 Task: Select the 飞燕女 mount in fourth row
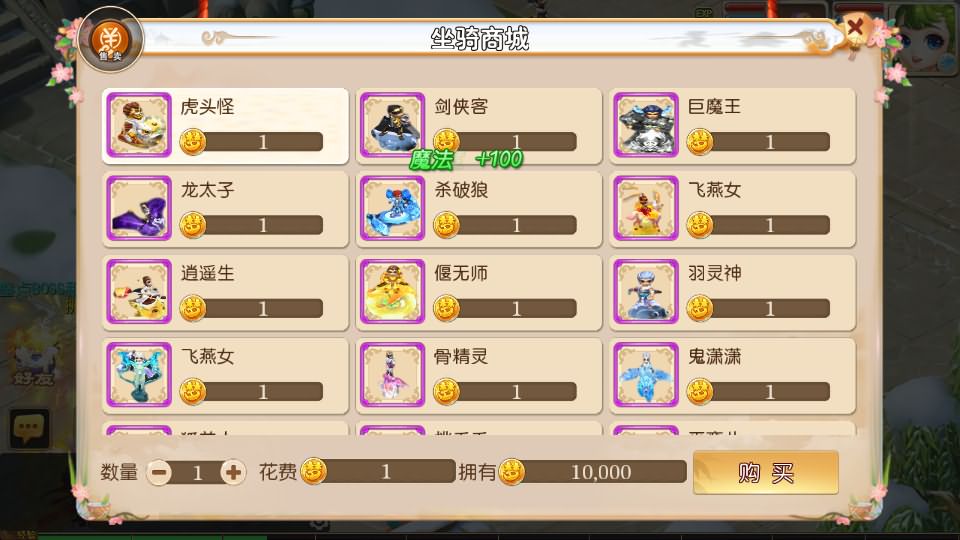click(x=139, y=375)
